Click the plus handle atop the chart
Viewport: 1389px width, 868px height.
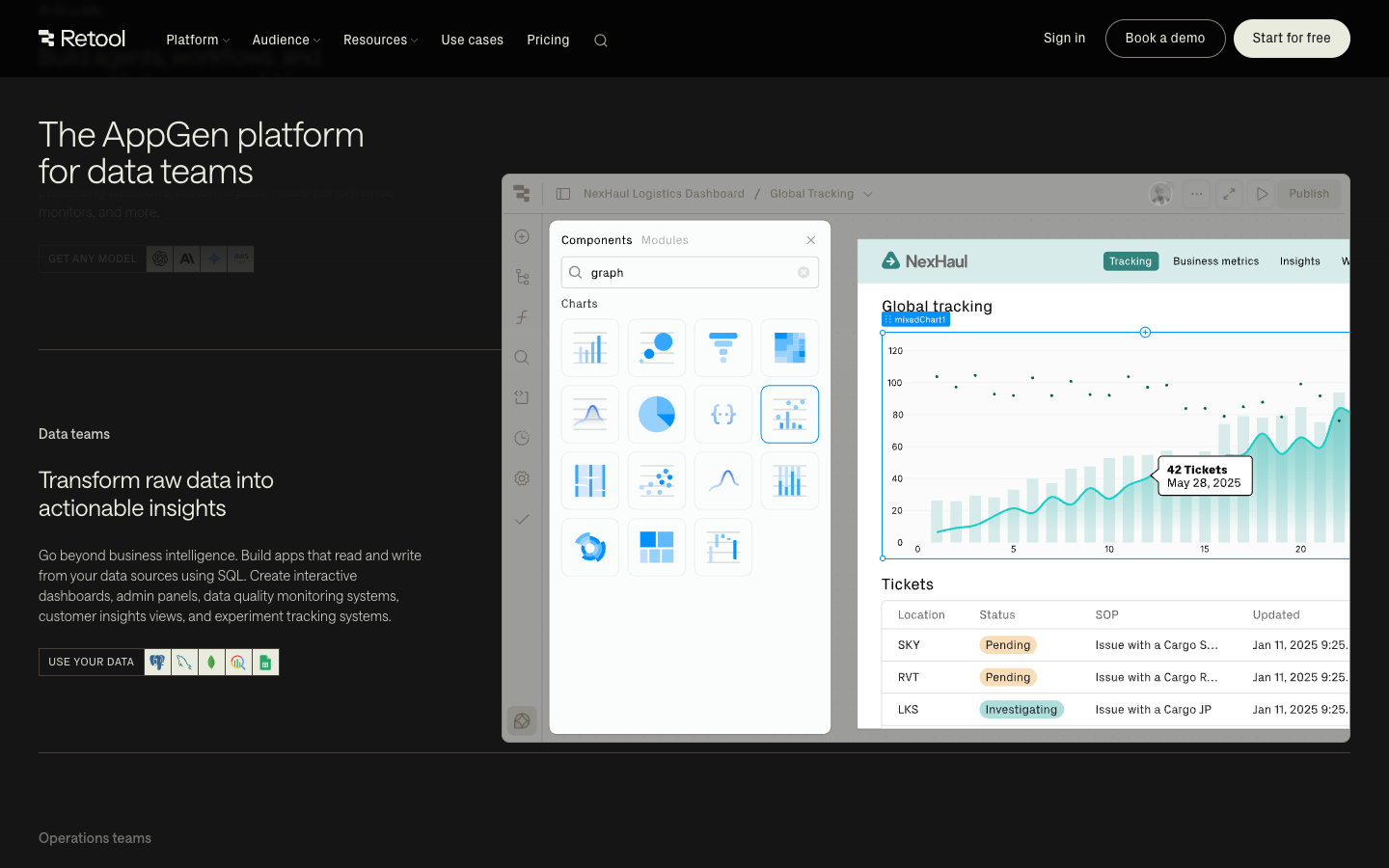[1145, 333]
